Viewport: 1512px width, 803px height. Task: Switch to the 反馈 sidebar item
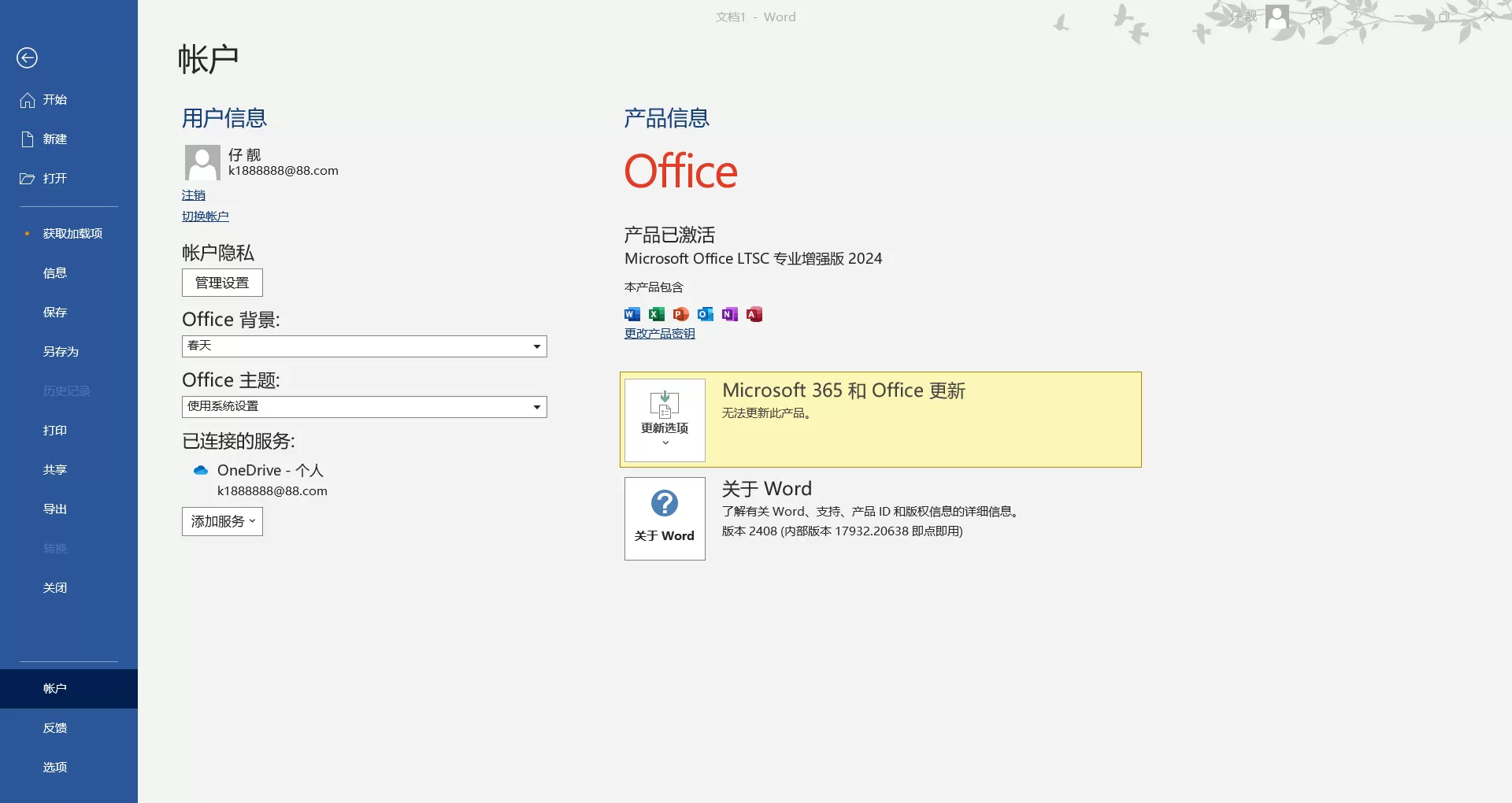pos(54,727)
